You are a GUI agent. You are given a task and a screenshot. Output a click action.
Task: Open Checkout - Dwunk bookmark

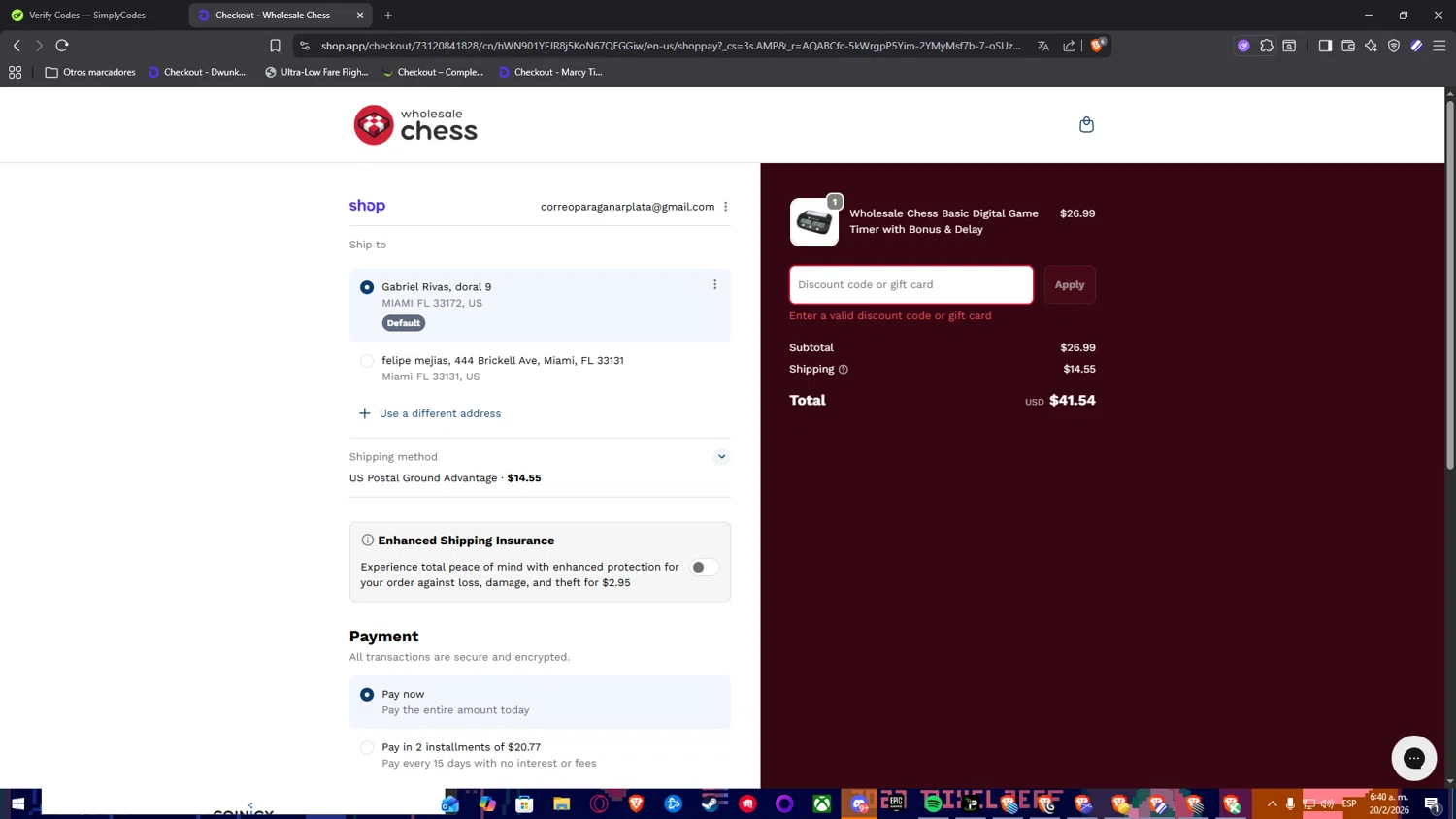pos(197,72)
